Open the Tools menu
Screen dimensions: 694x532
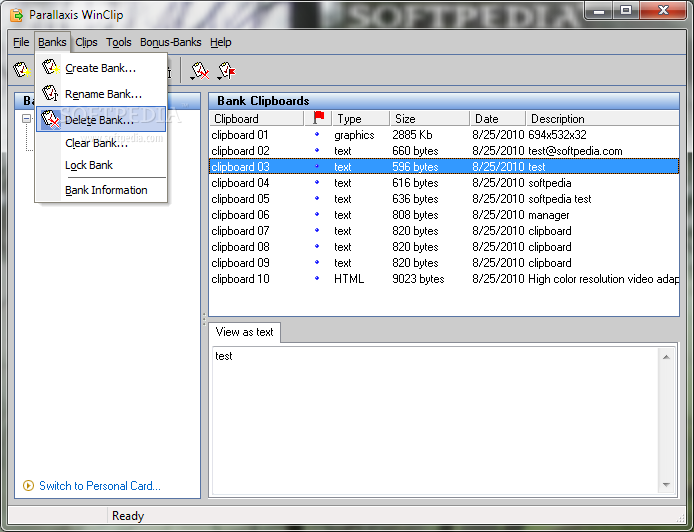pyautogui.click(x=119, y=42)
